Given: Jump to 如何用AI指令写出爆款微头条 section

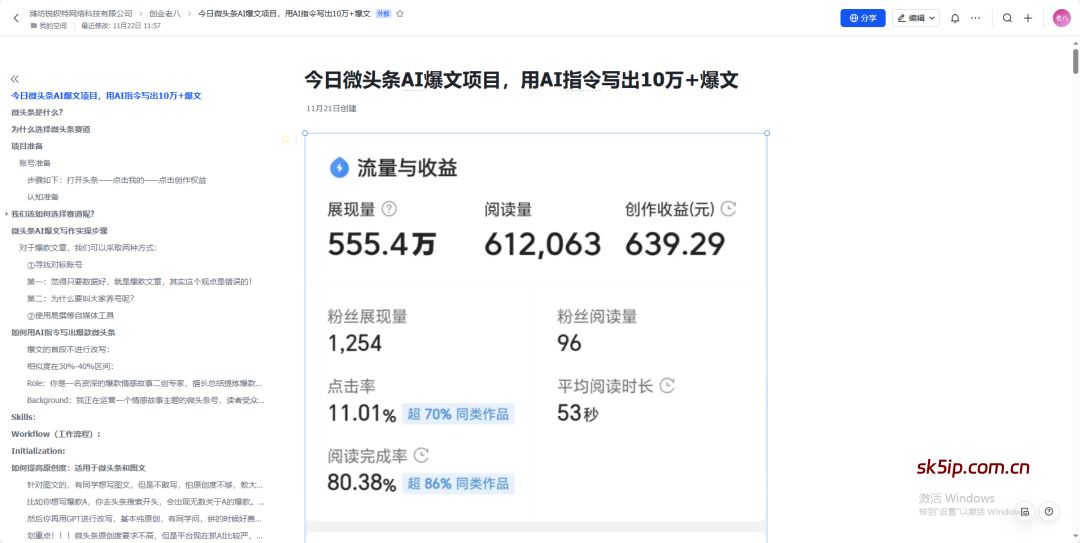Looking at the screenshot, I should click(63, 332).
